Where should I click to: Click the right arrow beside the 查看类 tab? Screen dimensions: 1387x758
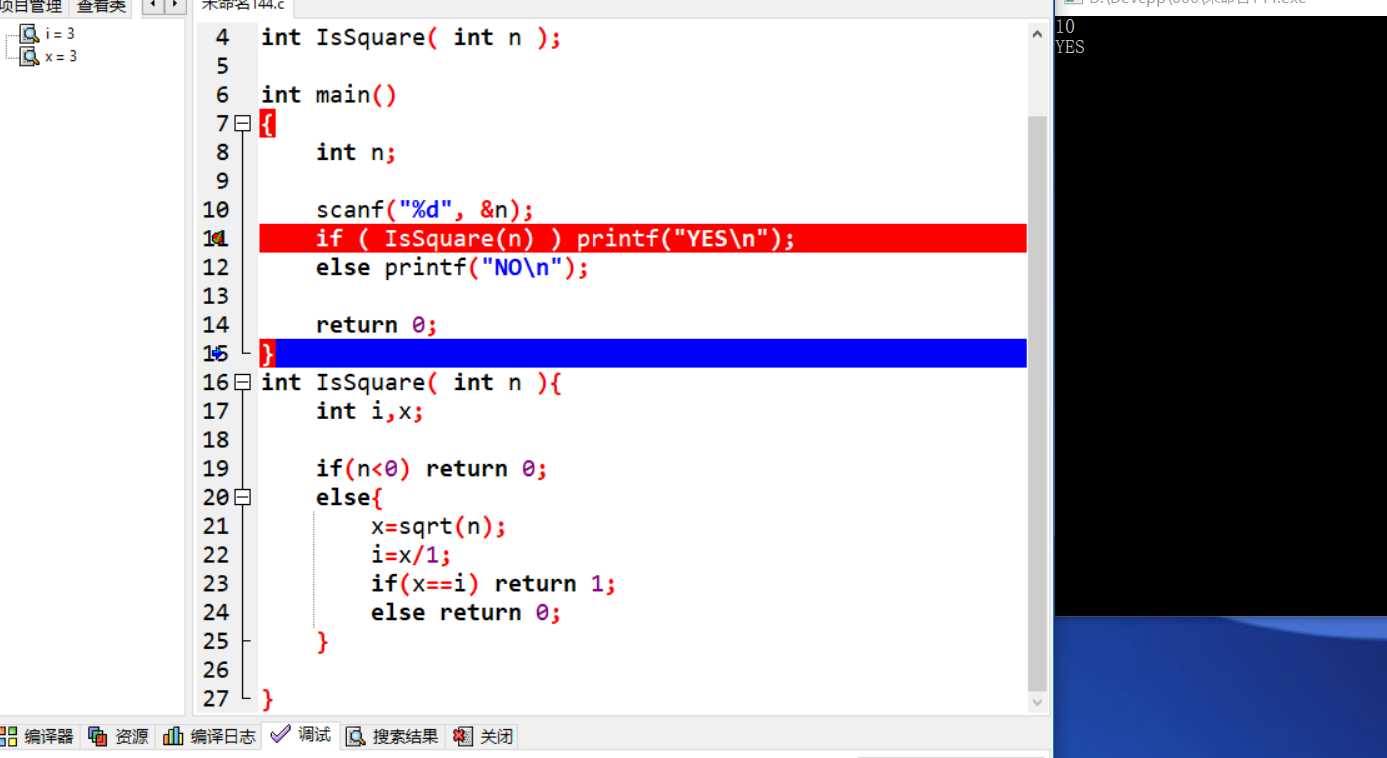click(175, 5)
